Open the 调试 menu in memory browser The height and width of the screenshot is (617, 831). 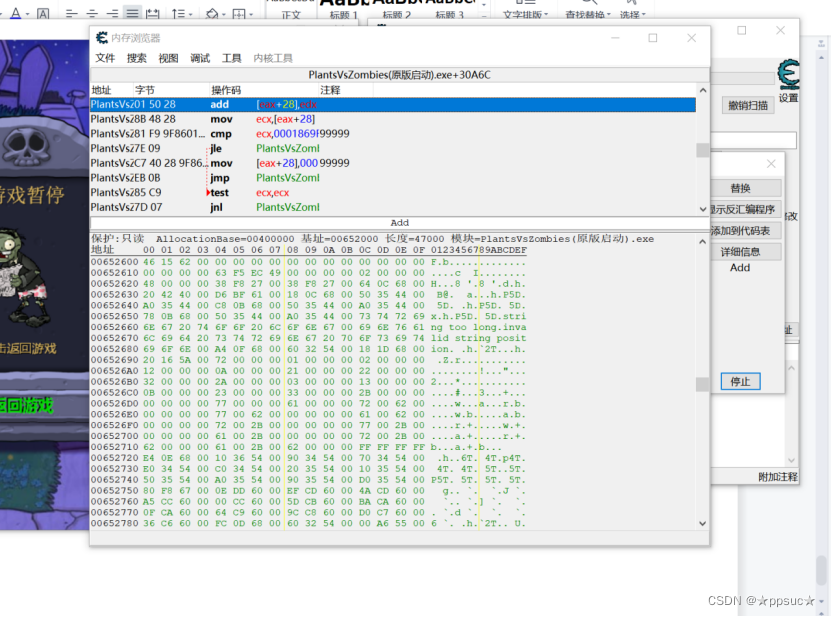tap(200, 58)
